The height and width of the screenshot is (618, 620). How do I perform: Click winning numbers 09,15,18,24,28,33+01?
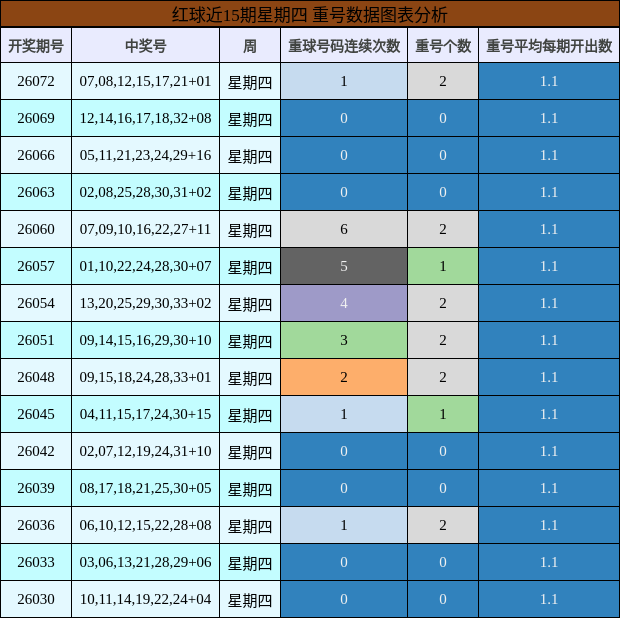146,377
